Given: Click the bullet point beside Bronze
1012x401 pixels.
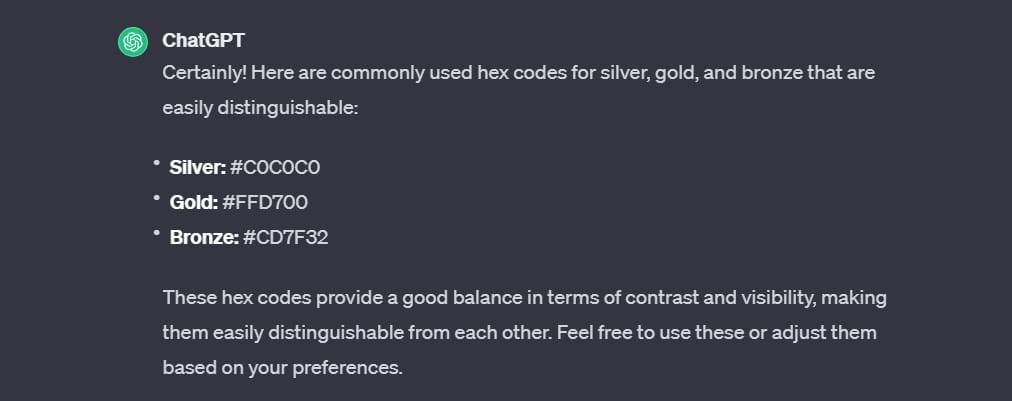Looking at the screenshot, I should pyautogui.click(x=156, y=234).
